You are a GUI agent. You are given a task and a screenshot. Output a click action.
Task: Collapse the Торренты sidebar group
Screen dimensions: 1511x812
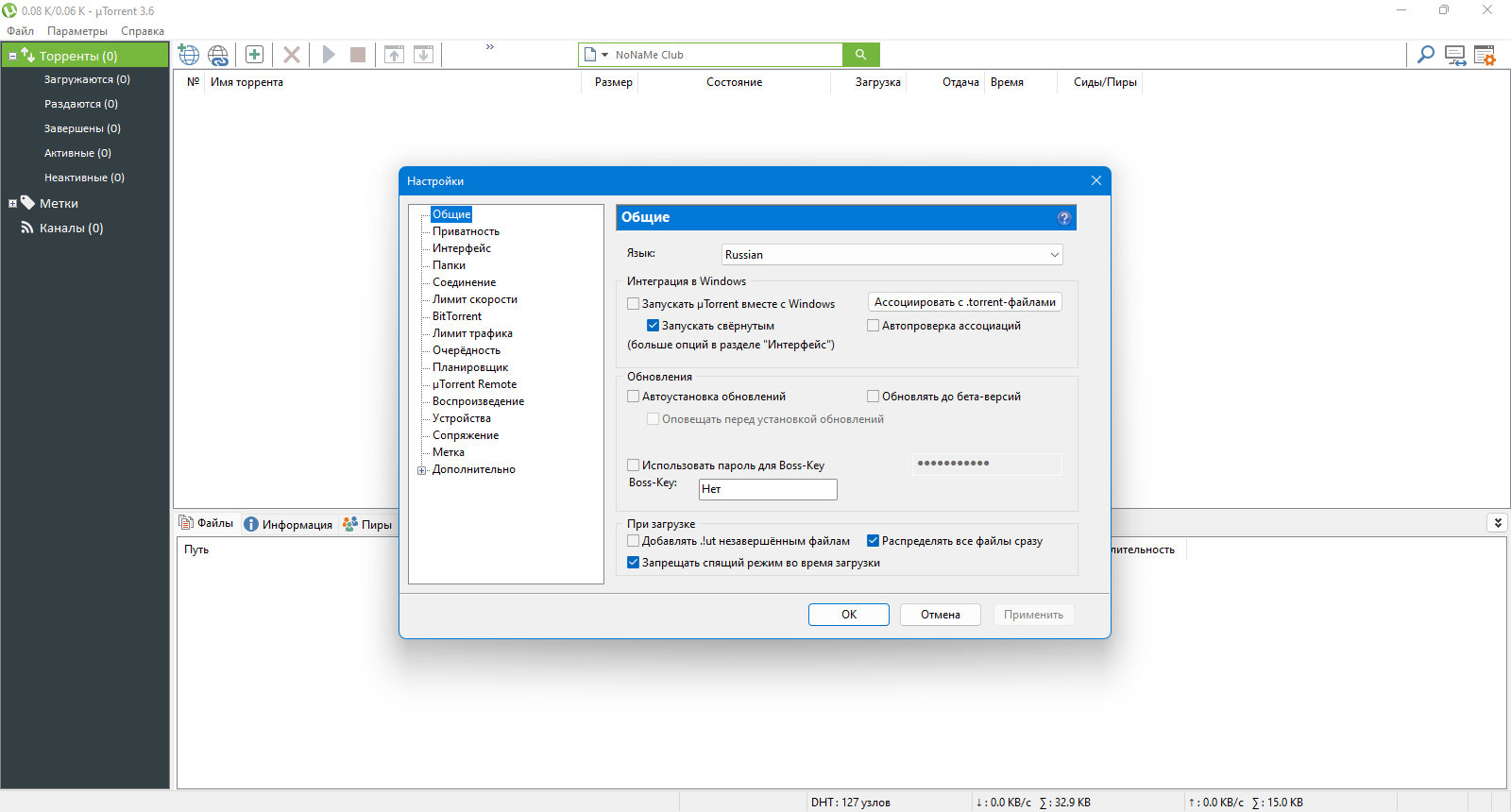12,57
